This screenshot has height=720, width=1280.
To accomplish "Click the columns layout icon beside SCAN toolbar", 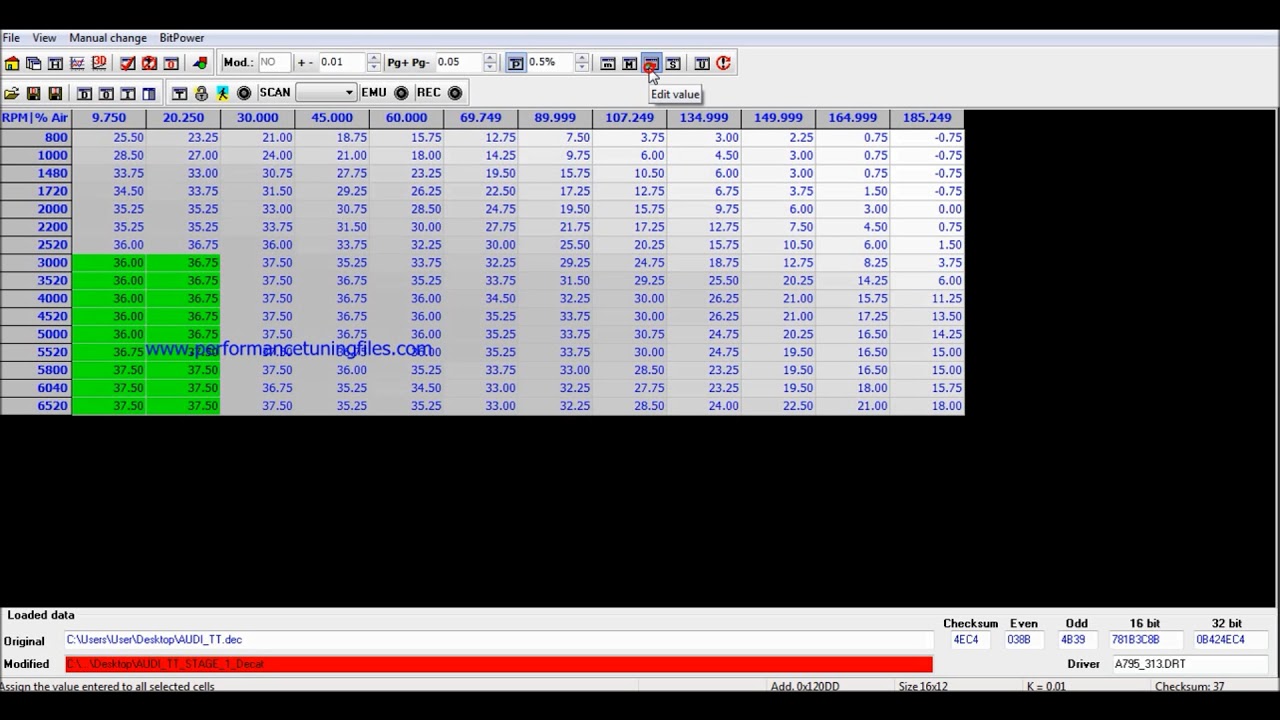I will 149,93.
